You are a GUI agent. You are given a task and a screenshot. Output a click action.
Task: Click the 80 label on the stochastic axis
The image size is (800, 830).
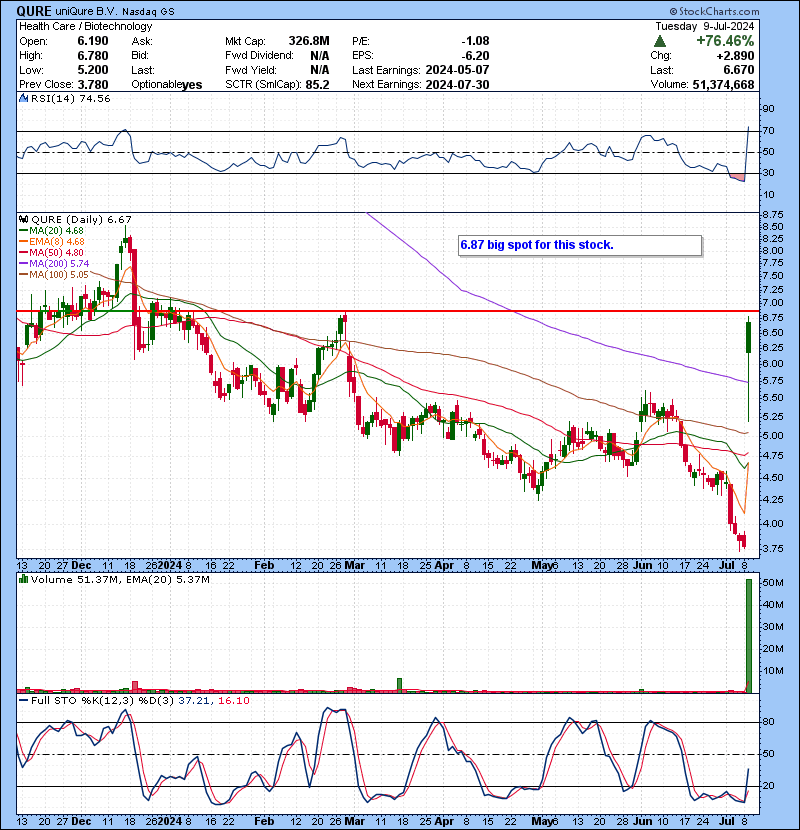(768, 722)
